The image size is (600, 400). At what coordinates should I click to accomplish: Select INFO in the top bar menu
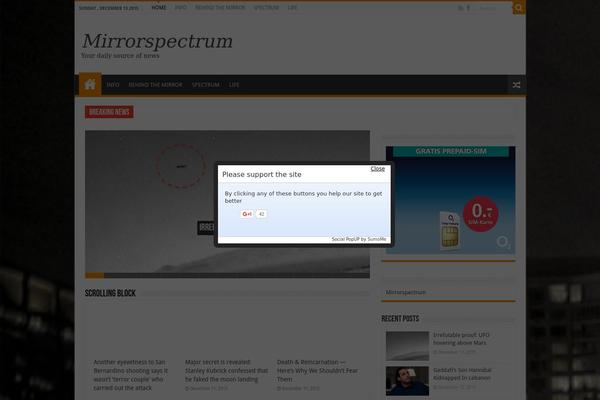coord(181,8)
